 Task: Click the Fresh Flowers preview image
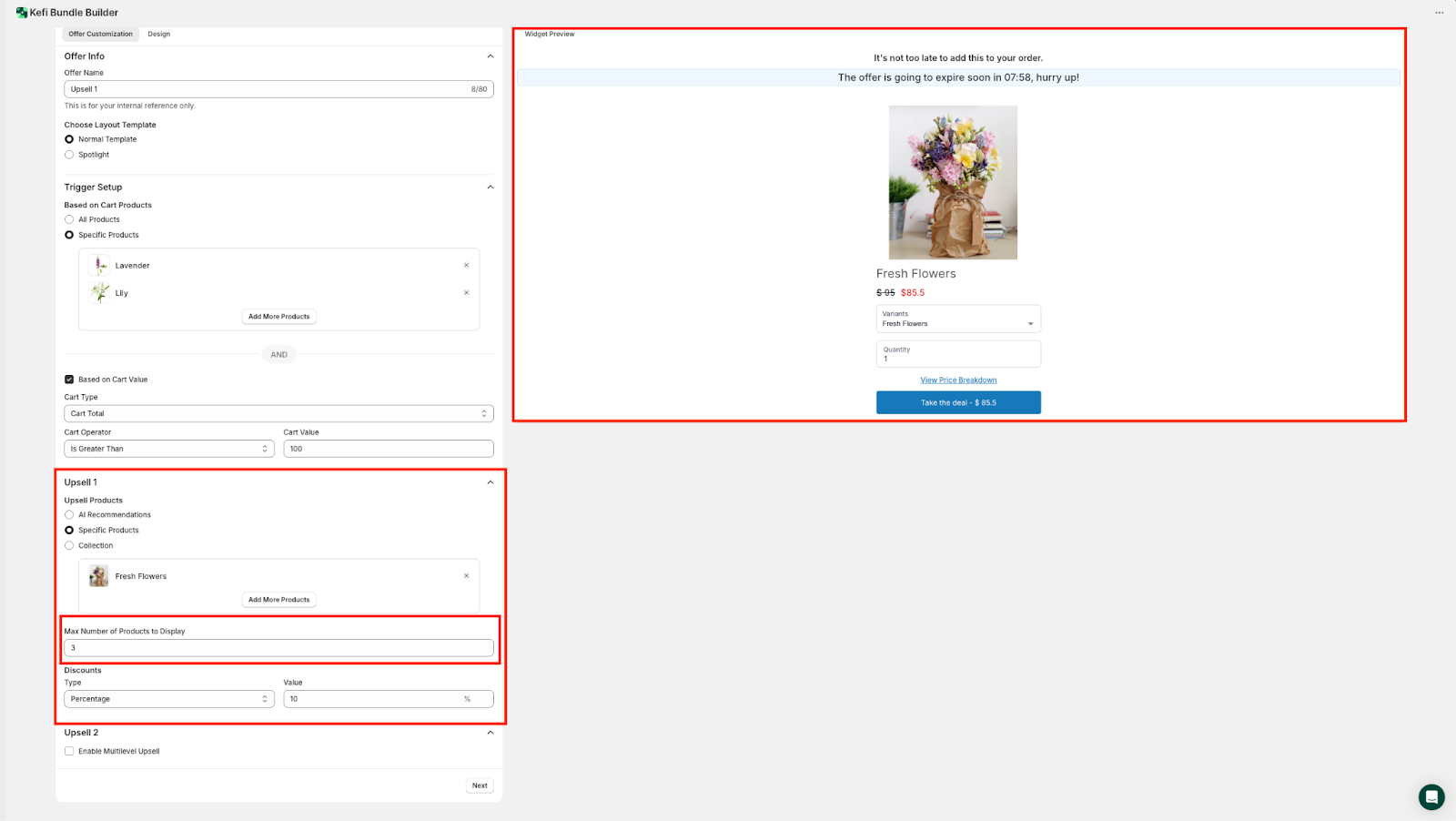952,182
